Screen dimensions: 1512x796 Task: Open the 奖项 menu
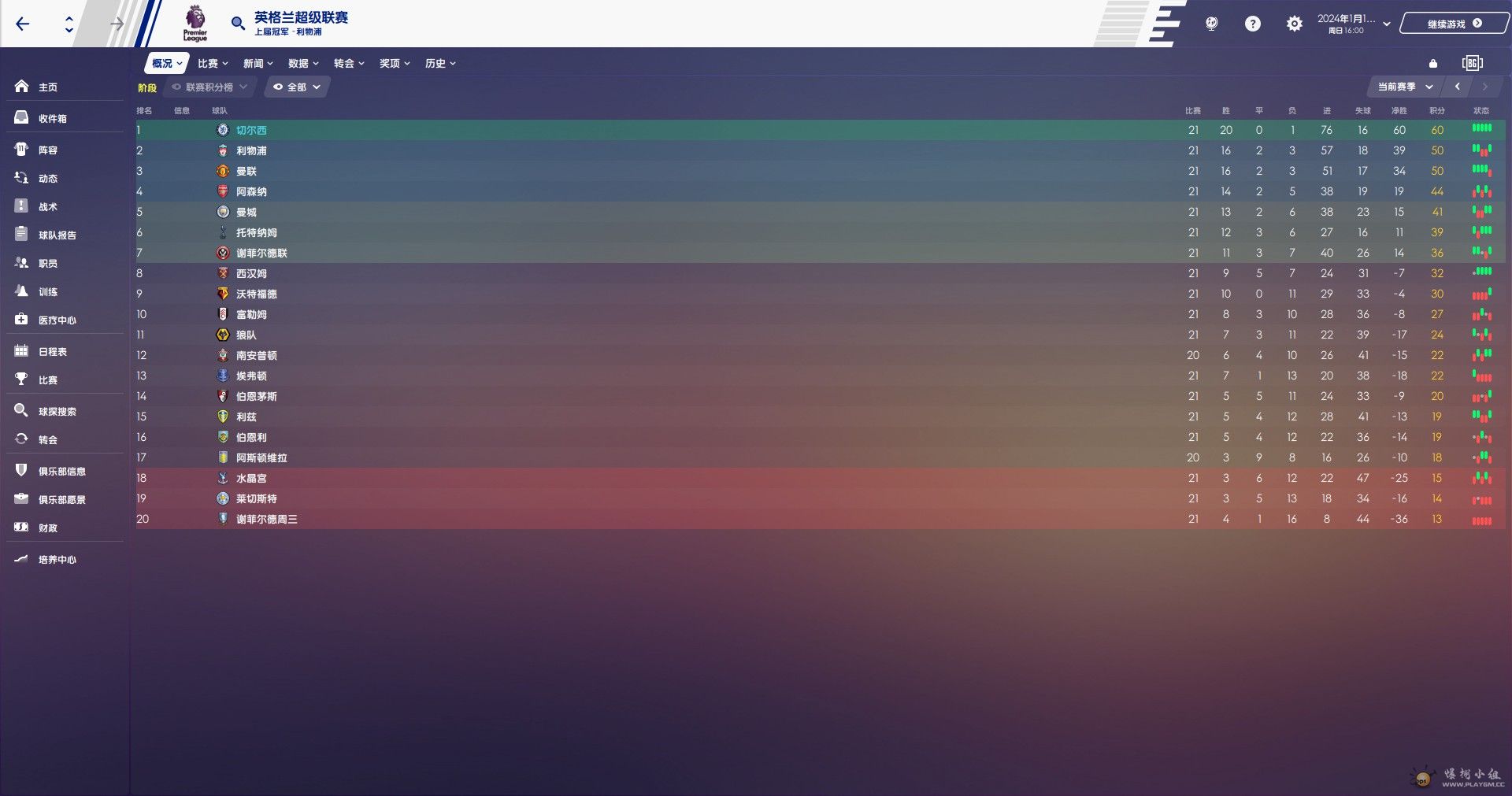point(395,64)
